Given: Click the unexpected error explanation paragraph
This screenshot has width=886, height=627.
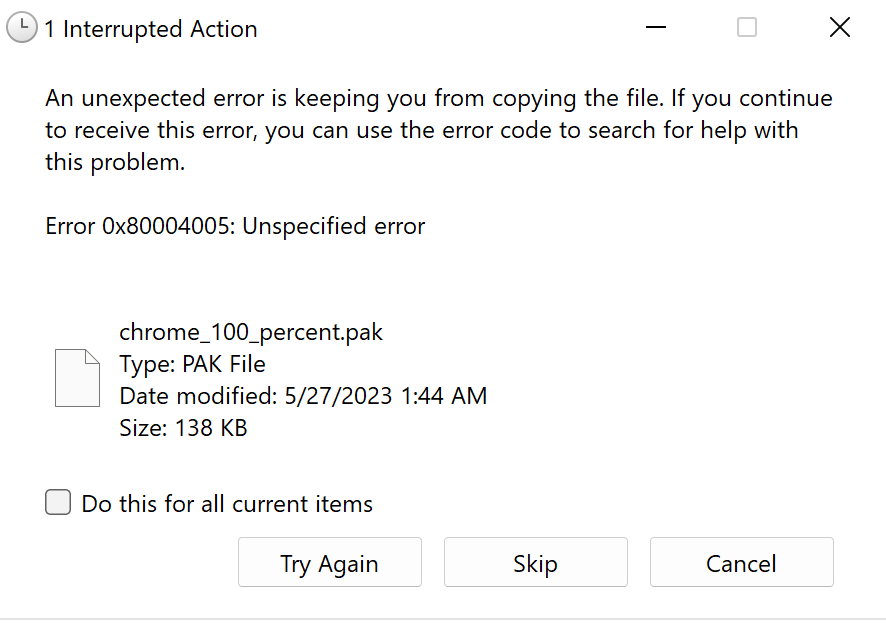Looking at the screenshot, I should pos(439,130).
